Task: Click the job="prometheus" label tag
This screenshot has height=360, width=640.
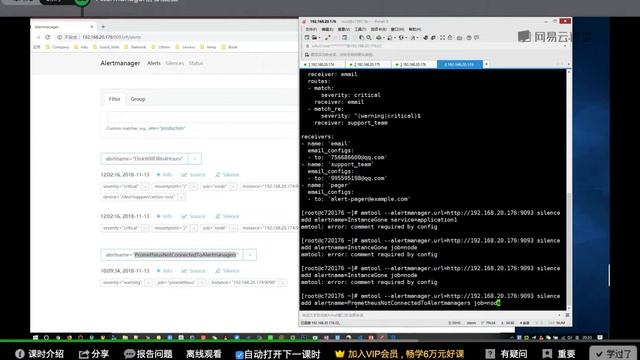Action: pos(177,282)
